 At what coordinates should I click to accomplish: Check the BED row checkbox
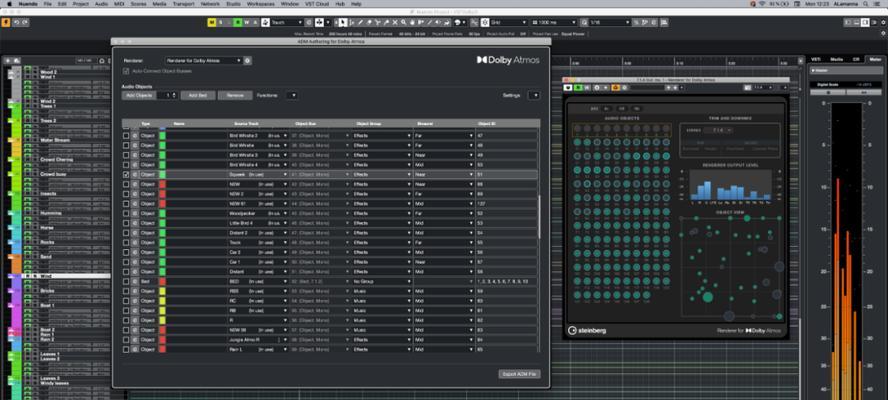[x=126, y=281]
